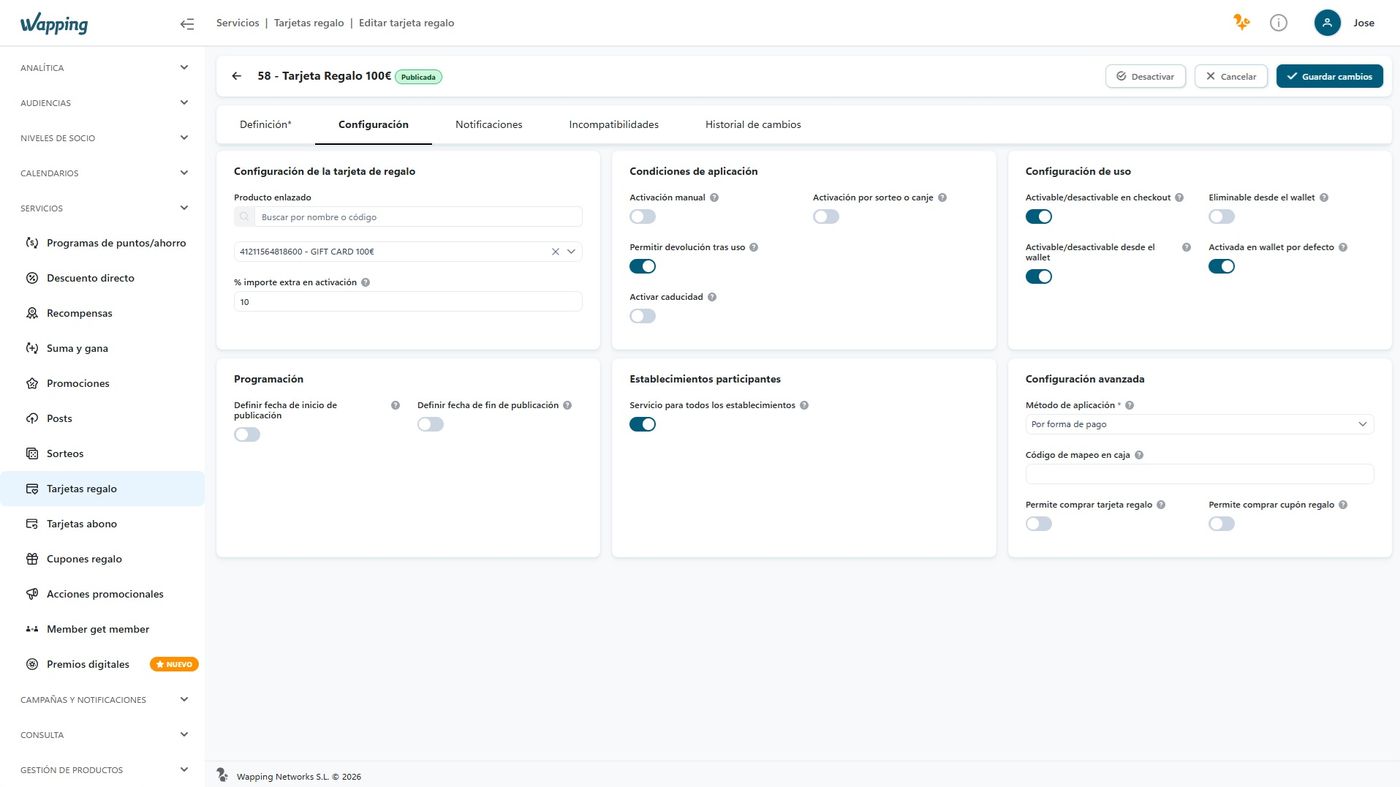The image size is (1400, 787).
Task: Show help for Permitir devolución tras uso
Action: click(x=754, y=247)
